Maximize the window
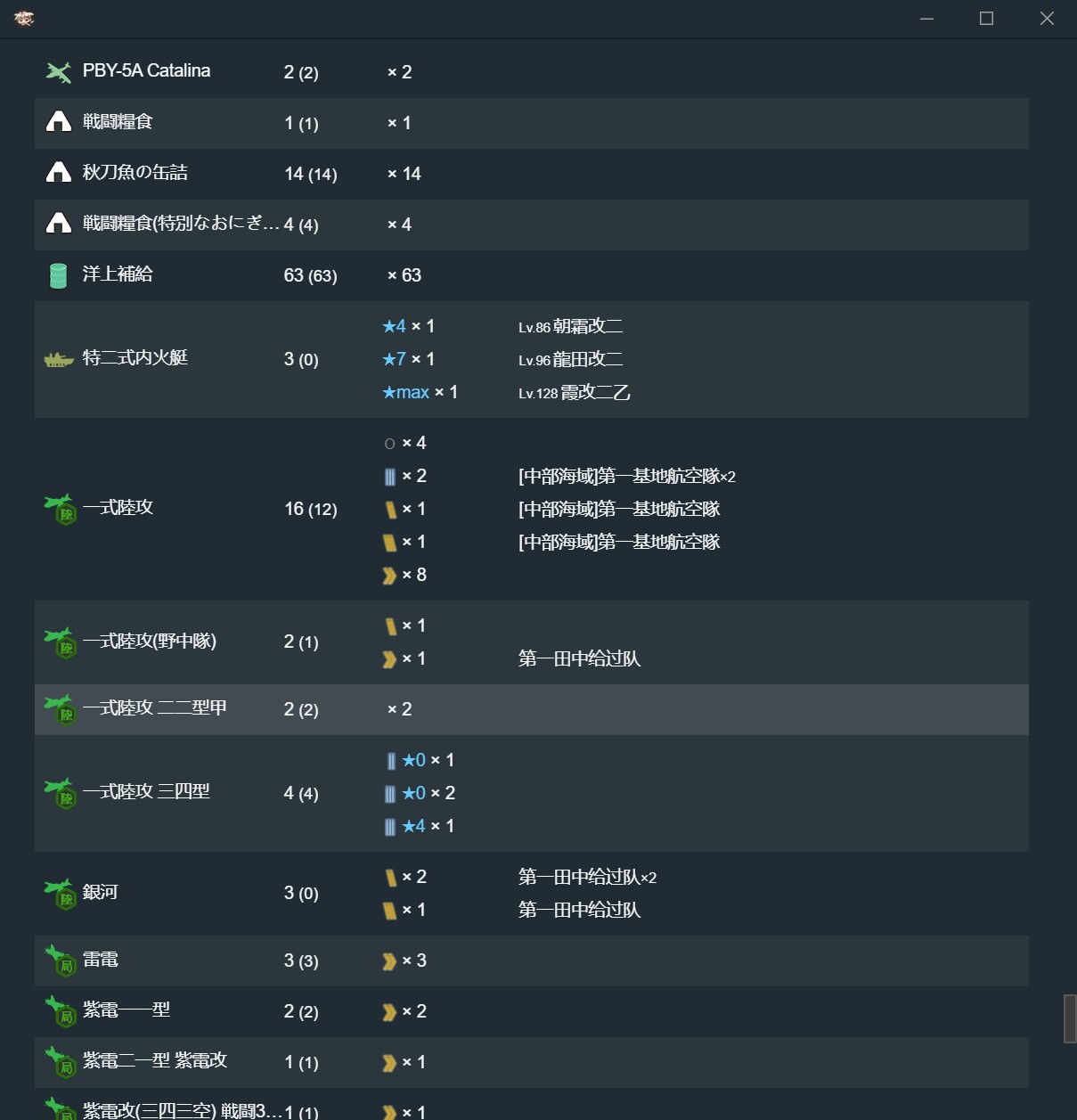The width and height of the screenshot is (1077, 1120). click(986, 19)
